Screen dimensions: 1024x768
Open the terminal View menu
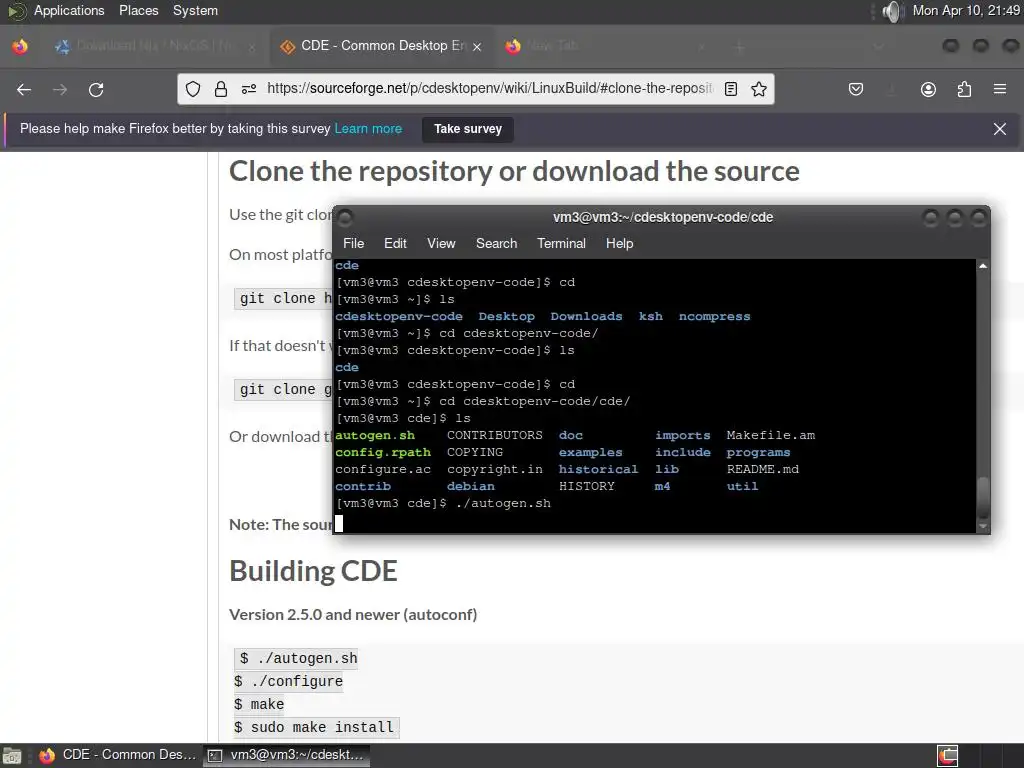[441, 244]
